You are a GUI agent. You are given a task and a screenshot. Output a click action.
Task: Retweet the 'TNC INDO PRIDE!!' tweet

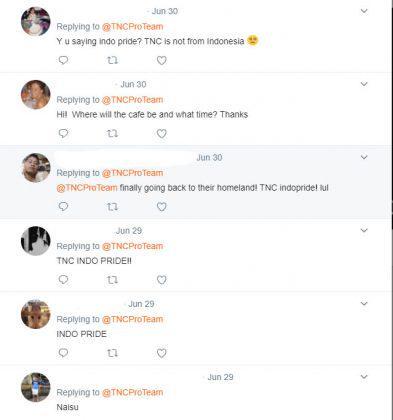[x=112, y=280]
